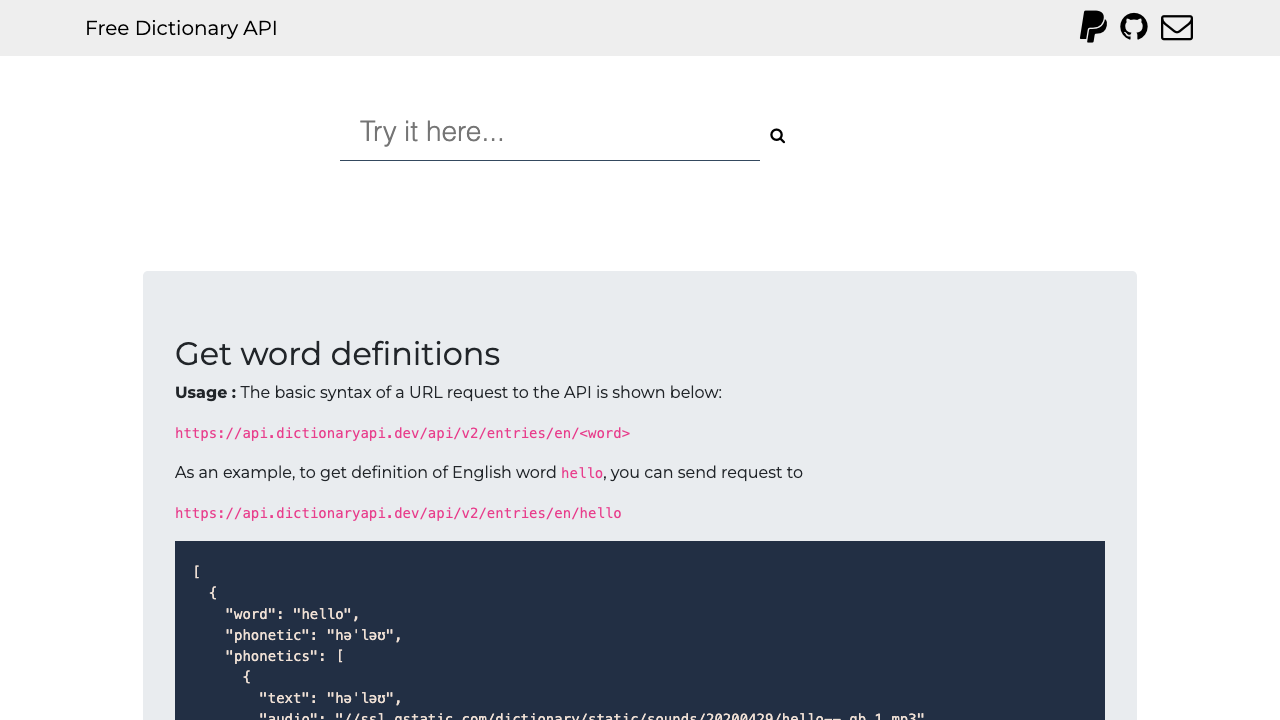This screenshot has width=1280, height=720.
Task: Click the email envelope icon
Action: (x=1177, y=27)
